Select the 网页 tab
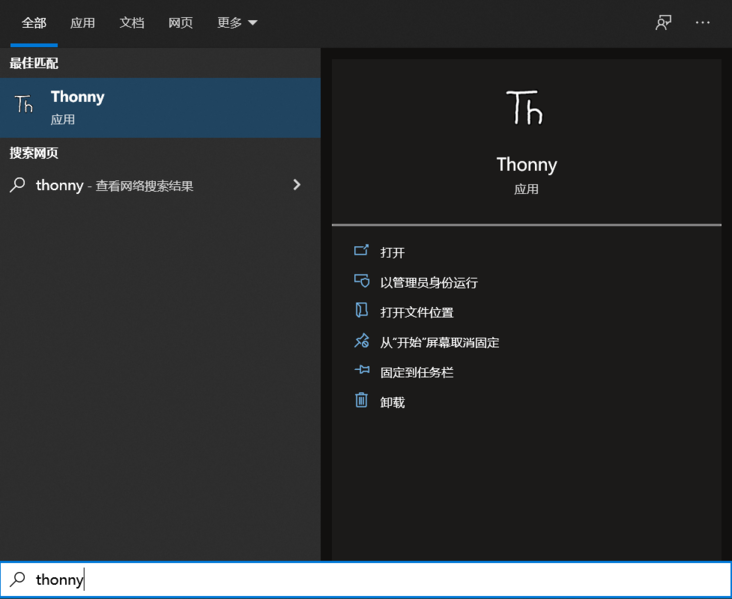The width and height of the screenshot is (732, 599). pyautogui.click(x=181, y=22)
